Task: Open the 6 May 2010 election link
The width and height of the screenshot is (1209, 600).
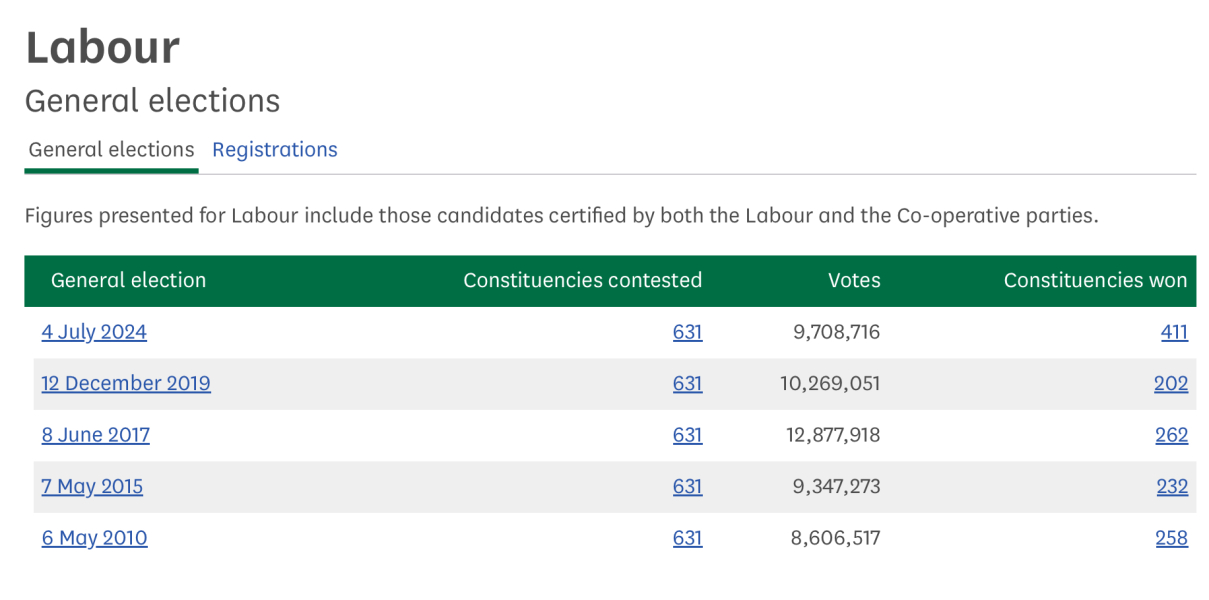Action: (94, 538)
